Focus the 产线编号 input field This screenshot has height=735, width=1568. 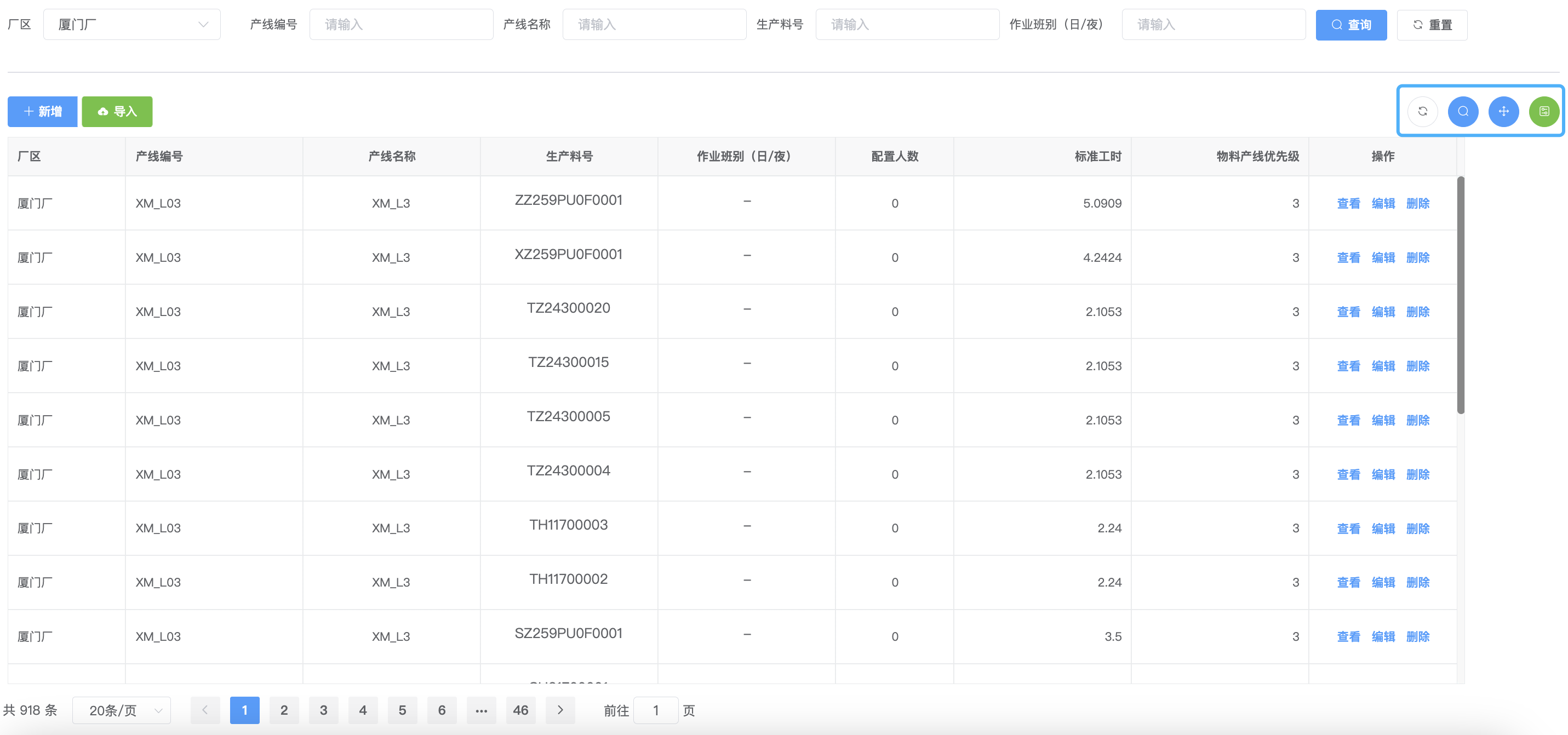[x=401, y=25]
